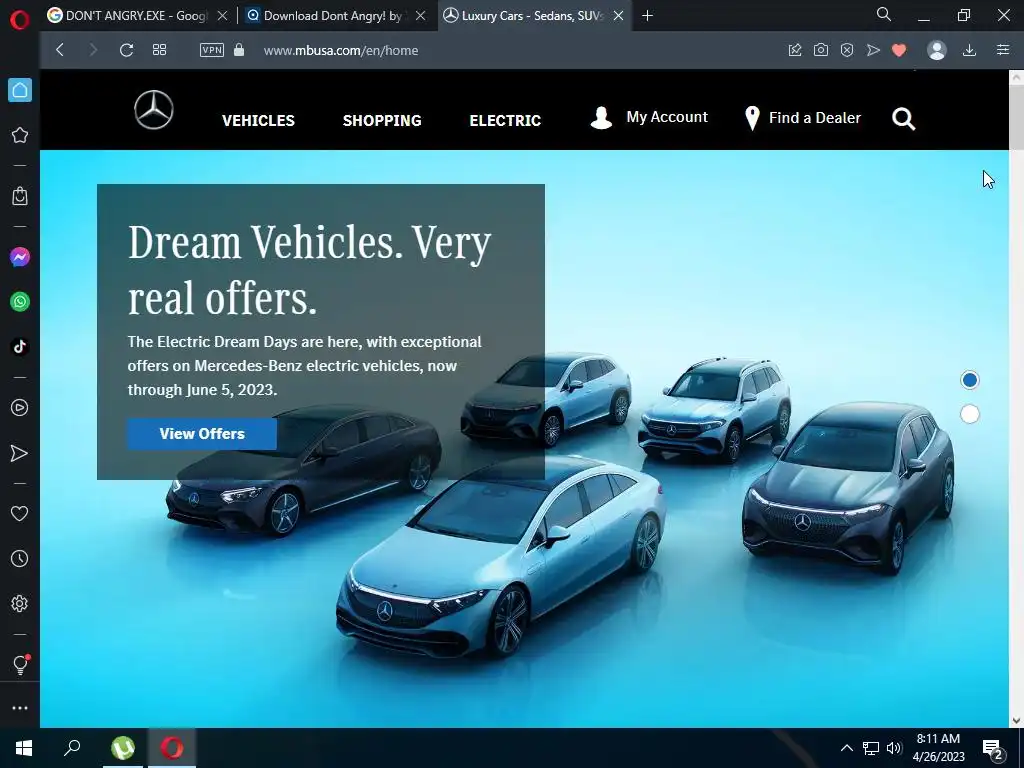This screenshot has height=768, width=1024.
Task: Open the Windows Start menu
Action: click(24, 748)
